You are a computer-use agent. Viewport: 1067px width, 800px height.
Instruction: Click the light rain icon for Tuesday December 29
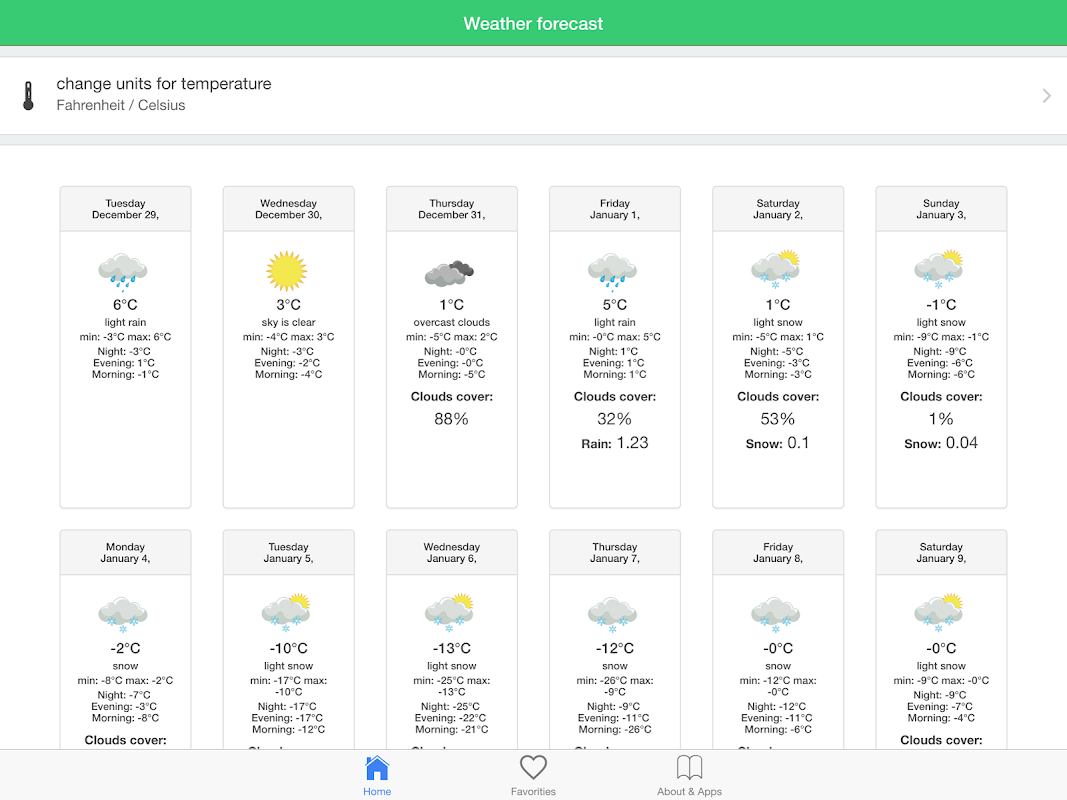[x=123, y=271]
